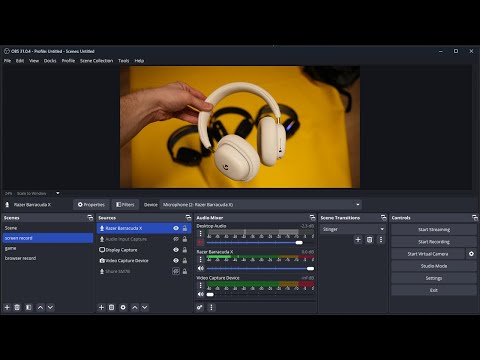Open Video Capture Device mixer three-dot options
480x360 pixels.
201,285
